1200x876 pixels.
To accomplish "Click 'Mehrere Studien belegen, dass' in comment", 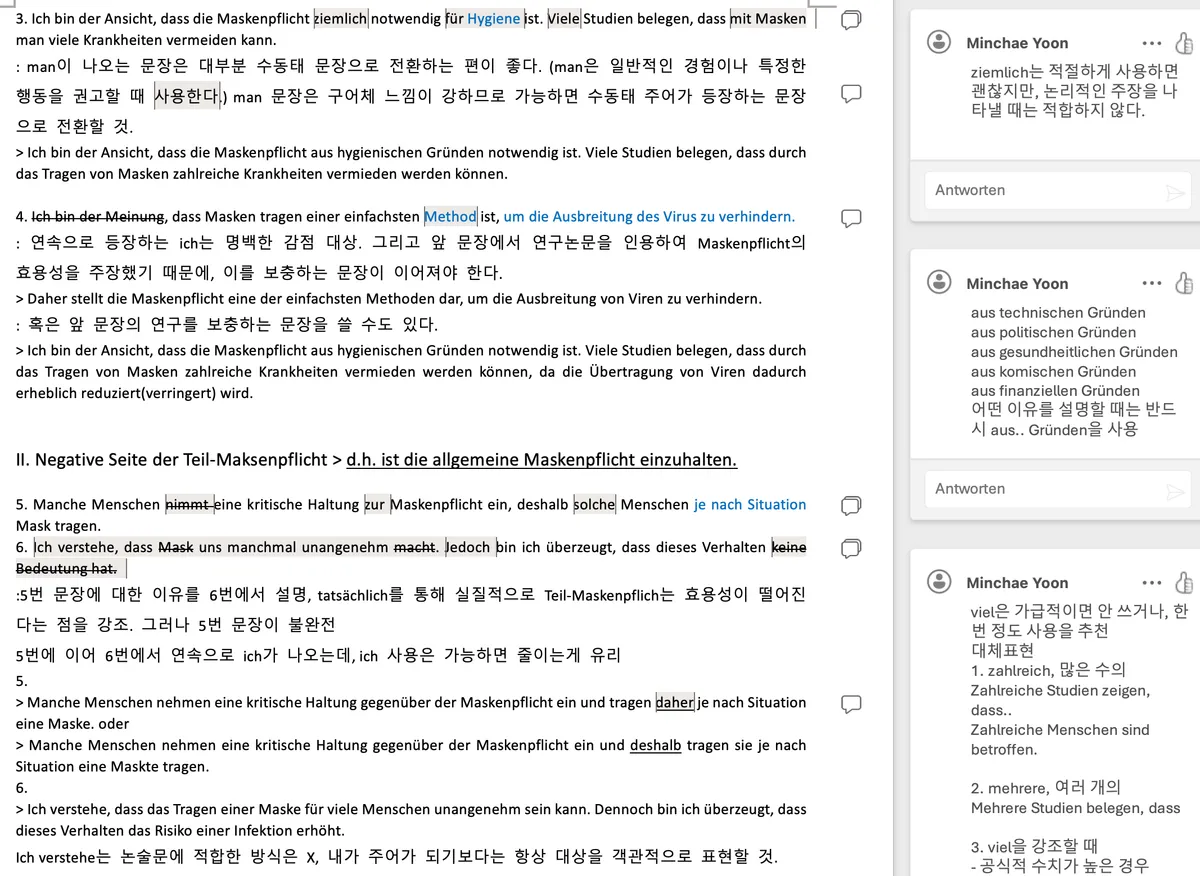I will (1075, 808).
